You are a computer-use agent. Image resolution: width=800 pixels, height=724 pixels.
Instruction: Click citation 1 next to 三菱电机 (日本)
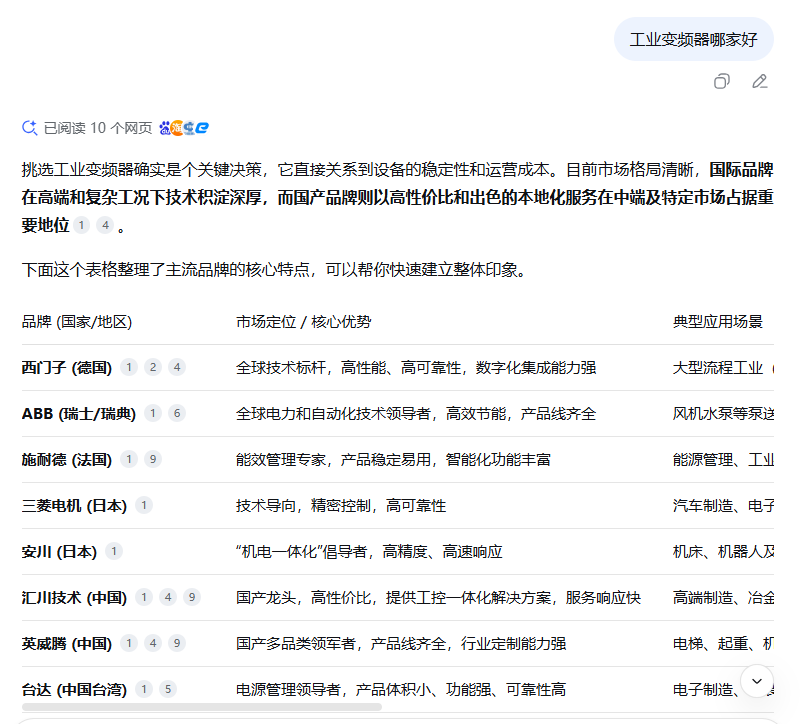point(144,505)
